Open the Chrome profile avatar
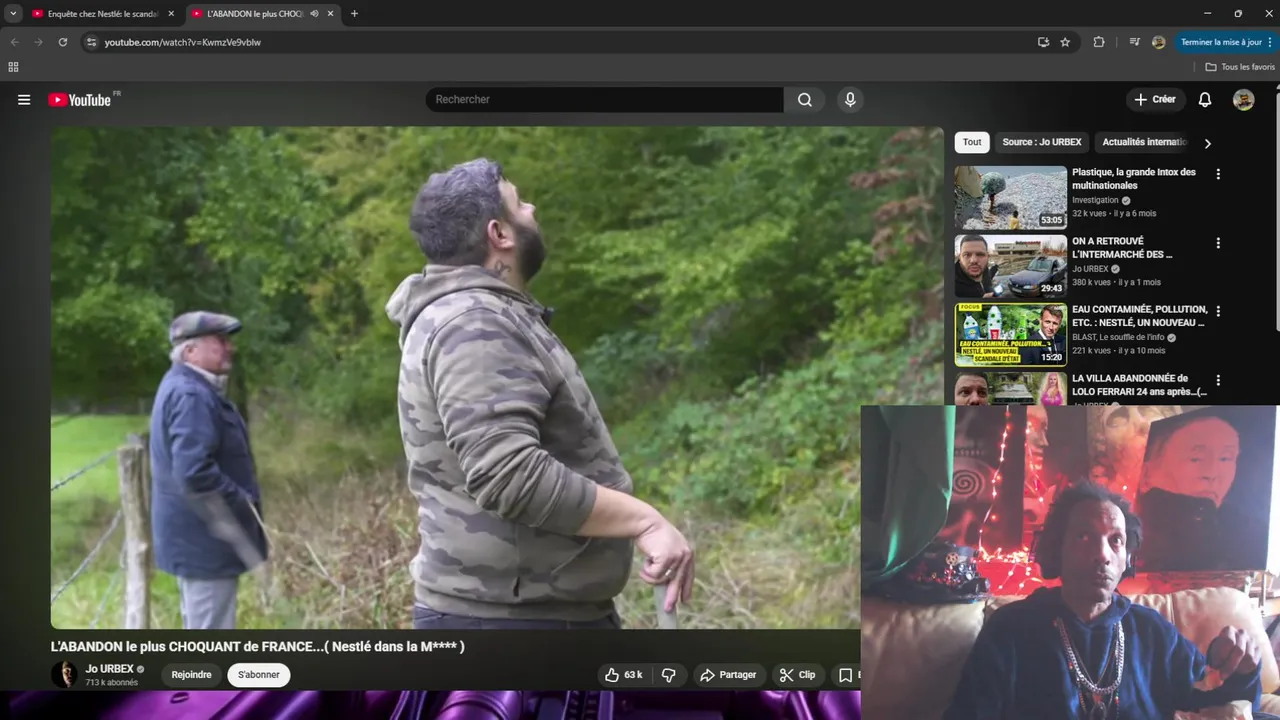This screenshot has height=720, width=1280. tap(1158, 42)
